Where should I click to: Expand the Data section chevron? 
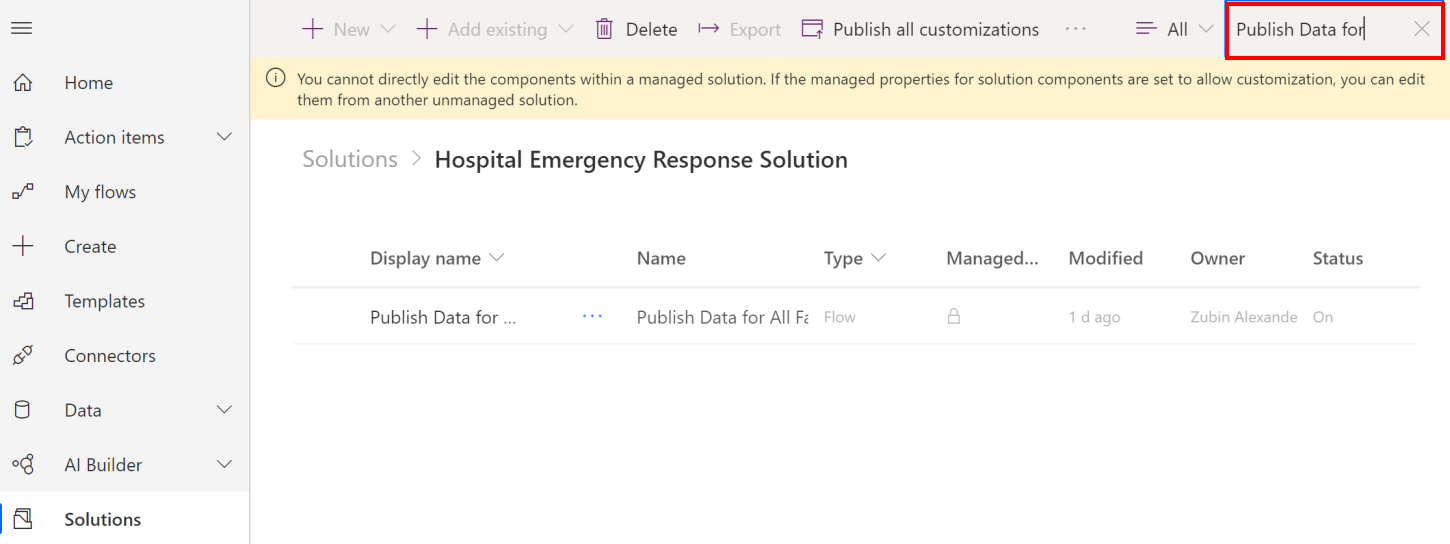tap(224, 410)
